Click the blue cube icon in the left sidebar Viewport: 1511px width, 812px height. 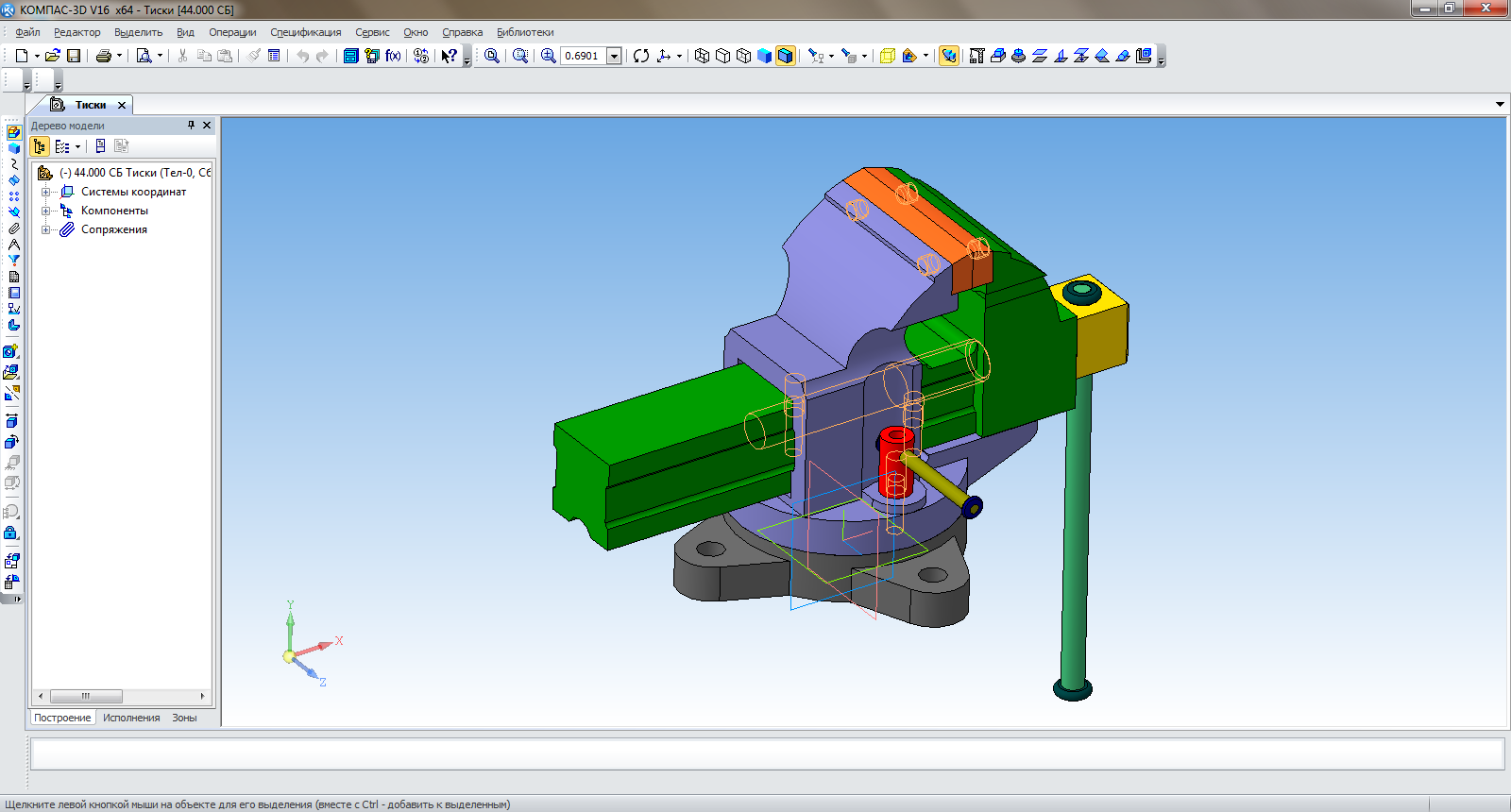[x=13, y=148]
